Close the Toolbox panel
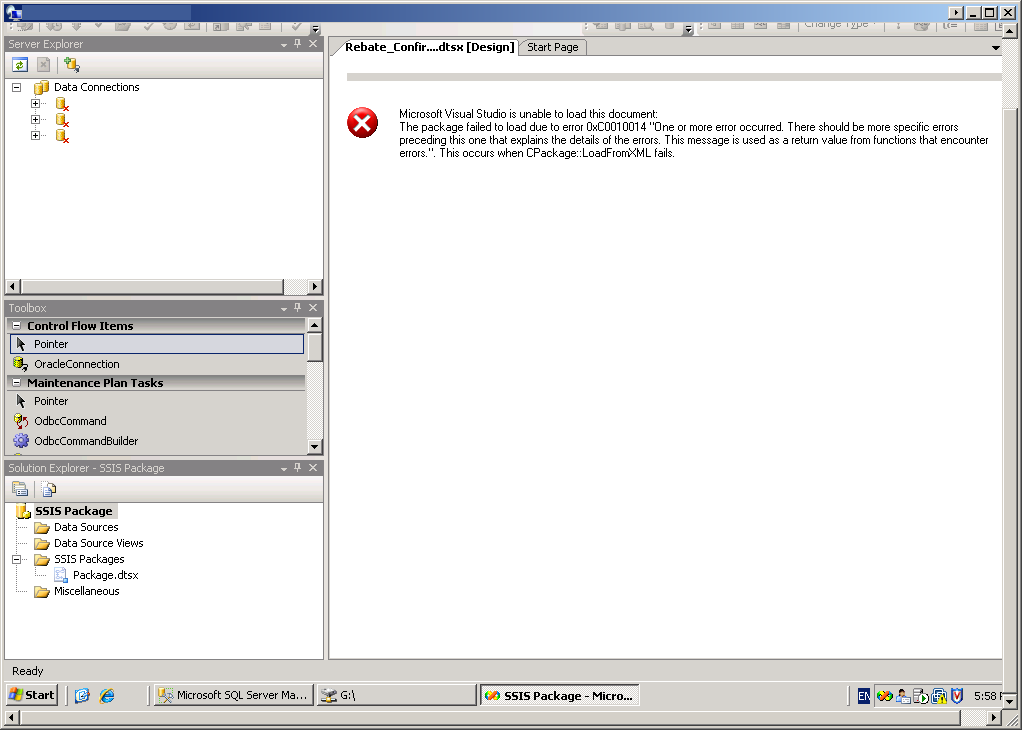This screenshot has width=1022, height=730. point(313,308)
